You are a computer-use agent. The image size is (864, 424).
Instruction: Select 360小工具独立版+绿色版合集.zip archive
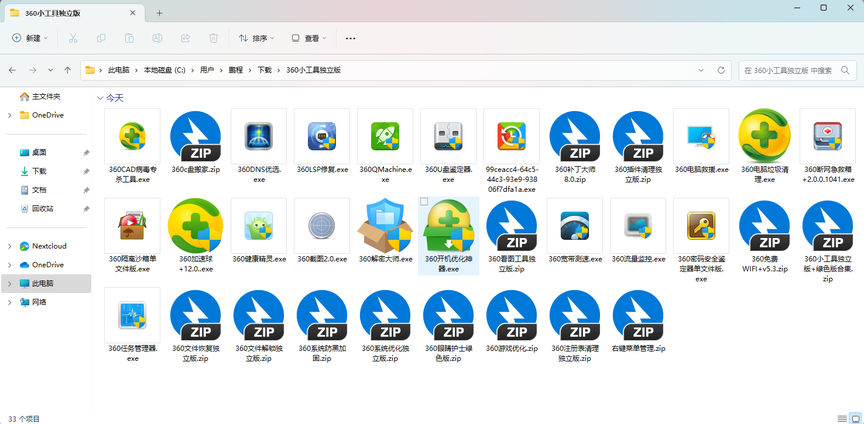pos(828,226)
